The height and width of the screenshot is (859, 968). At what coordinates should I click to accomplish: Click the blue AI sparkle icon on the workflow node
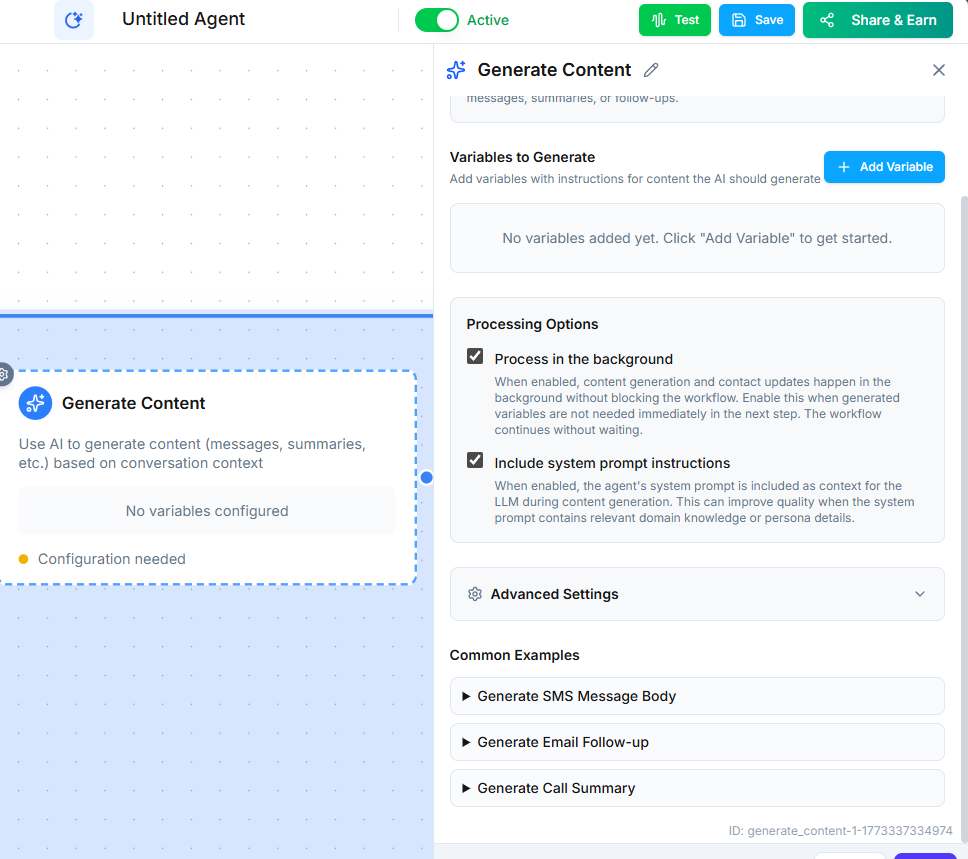click(35, 403)
